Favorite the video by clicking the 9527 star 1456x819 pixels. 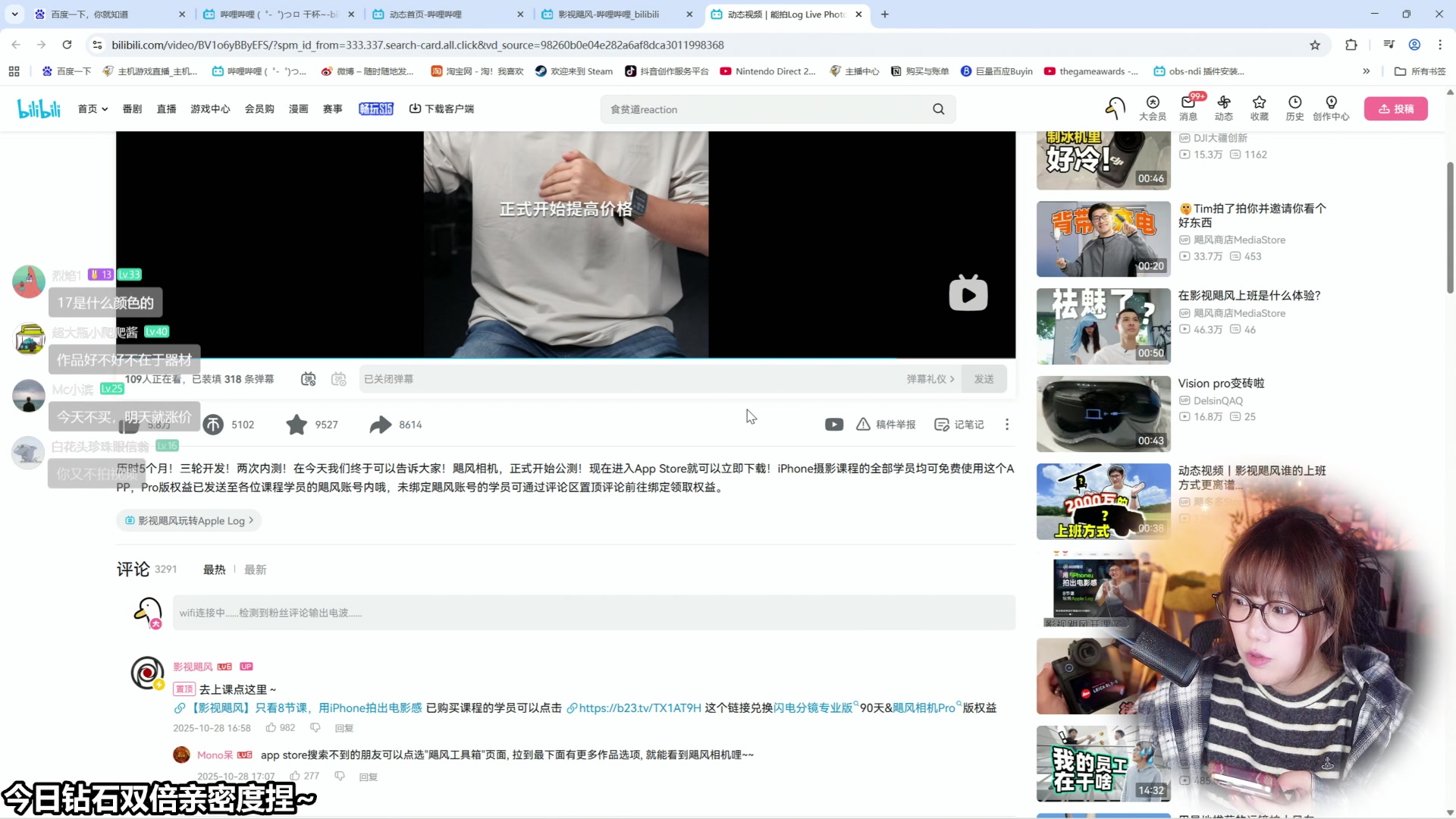tap(296, 425)
